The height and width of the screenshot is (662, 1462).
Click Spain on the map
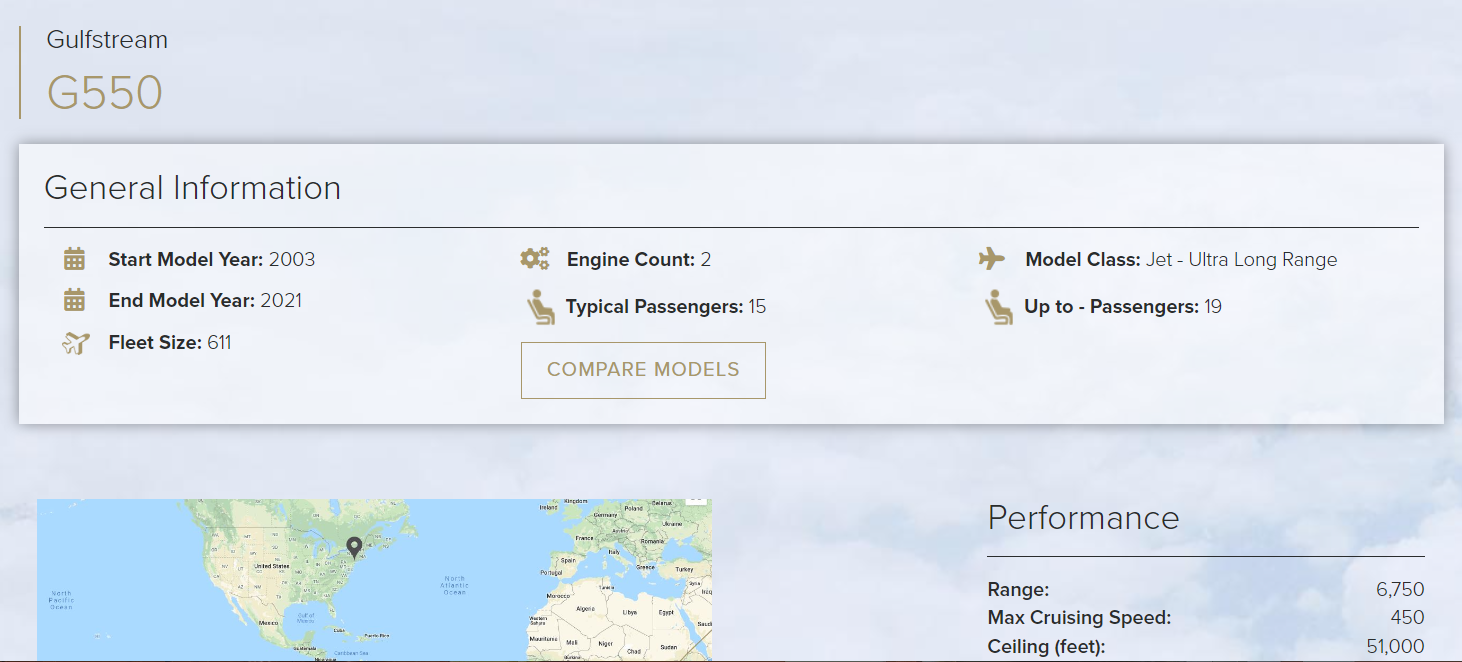[x=567, y=560]
